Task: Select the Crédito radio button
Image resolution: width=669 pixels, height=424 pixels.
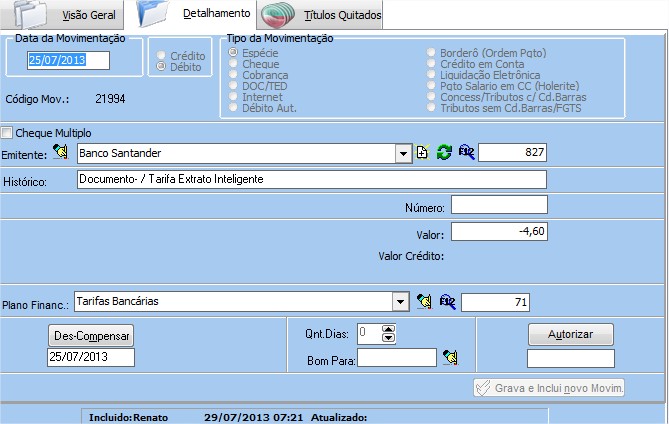Action: tap(160, 55)
